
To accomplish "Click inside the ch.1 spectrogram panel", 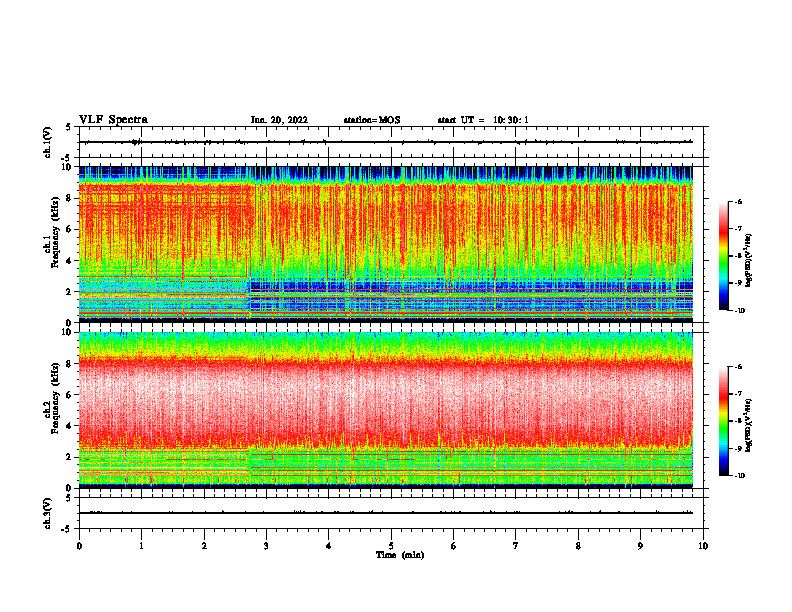I will [385, 244].
